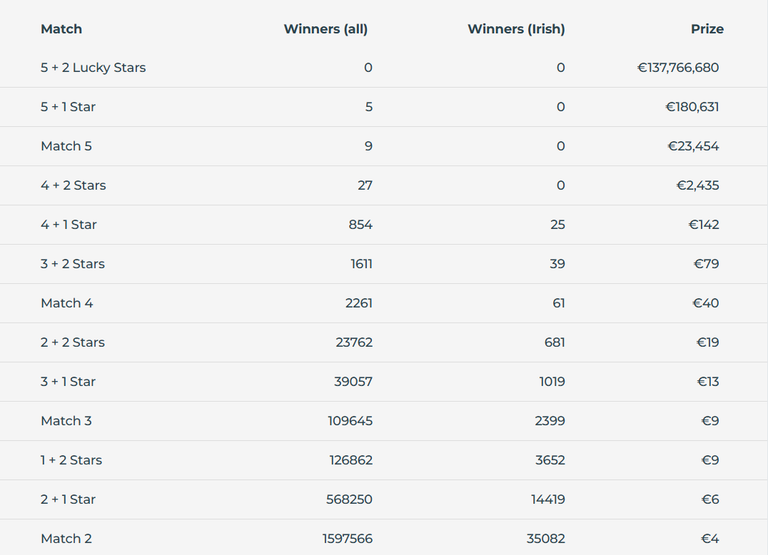Viewport: 768px width, 555px height.
Task: Click the €180,631 prize amount
Action: (x=692, y=107)
